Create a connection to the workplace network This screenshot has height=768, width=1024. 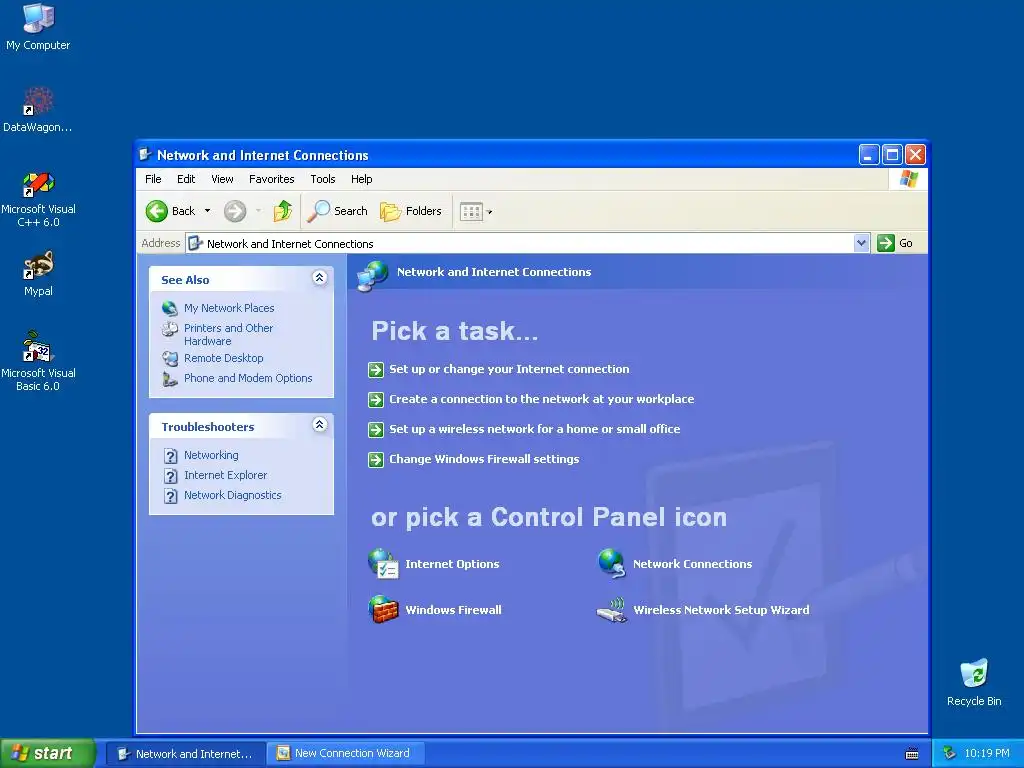[541, 399]
